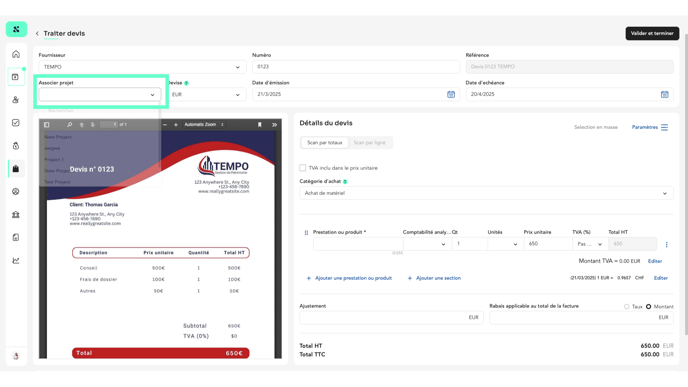The width and height of the screenshot is (688, 387).
Task: Open the Comptabilité analytique dropdown on line
Action: point(427,244)
